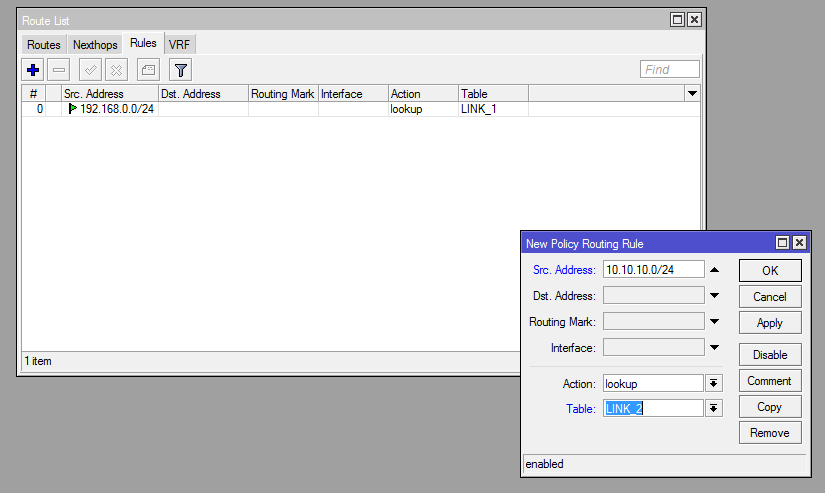This screenshot has height=493, width=825.
Task: Click the green flag on the 192.168.0.0/24 rule
Action: (x=73, y=108)
